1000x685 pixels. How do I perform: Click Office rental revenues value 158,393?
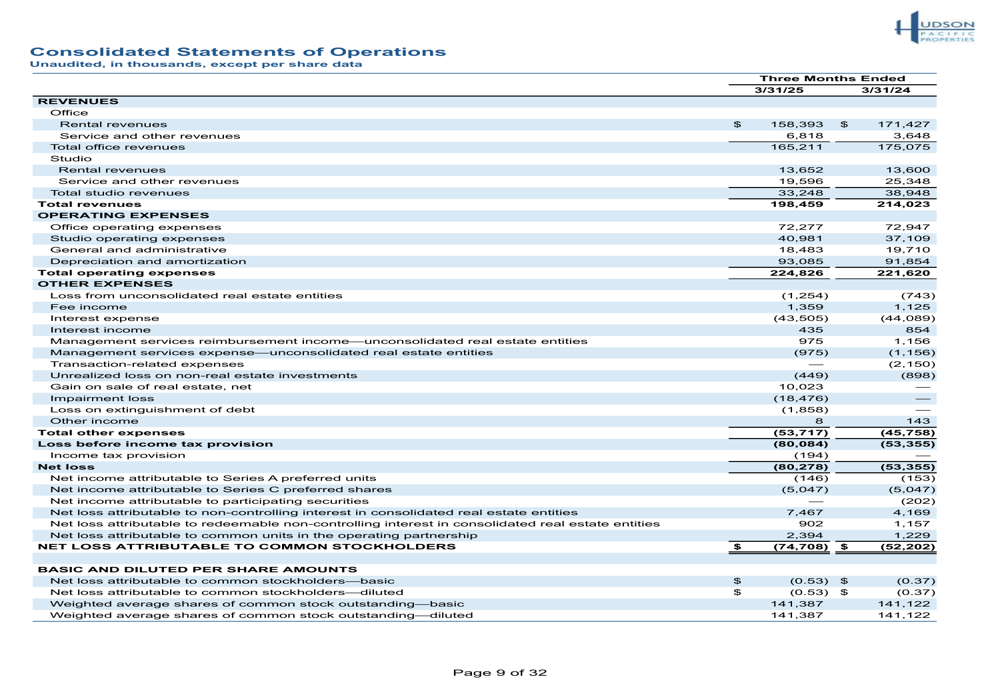click(797, 124)
